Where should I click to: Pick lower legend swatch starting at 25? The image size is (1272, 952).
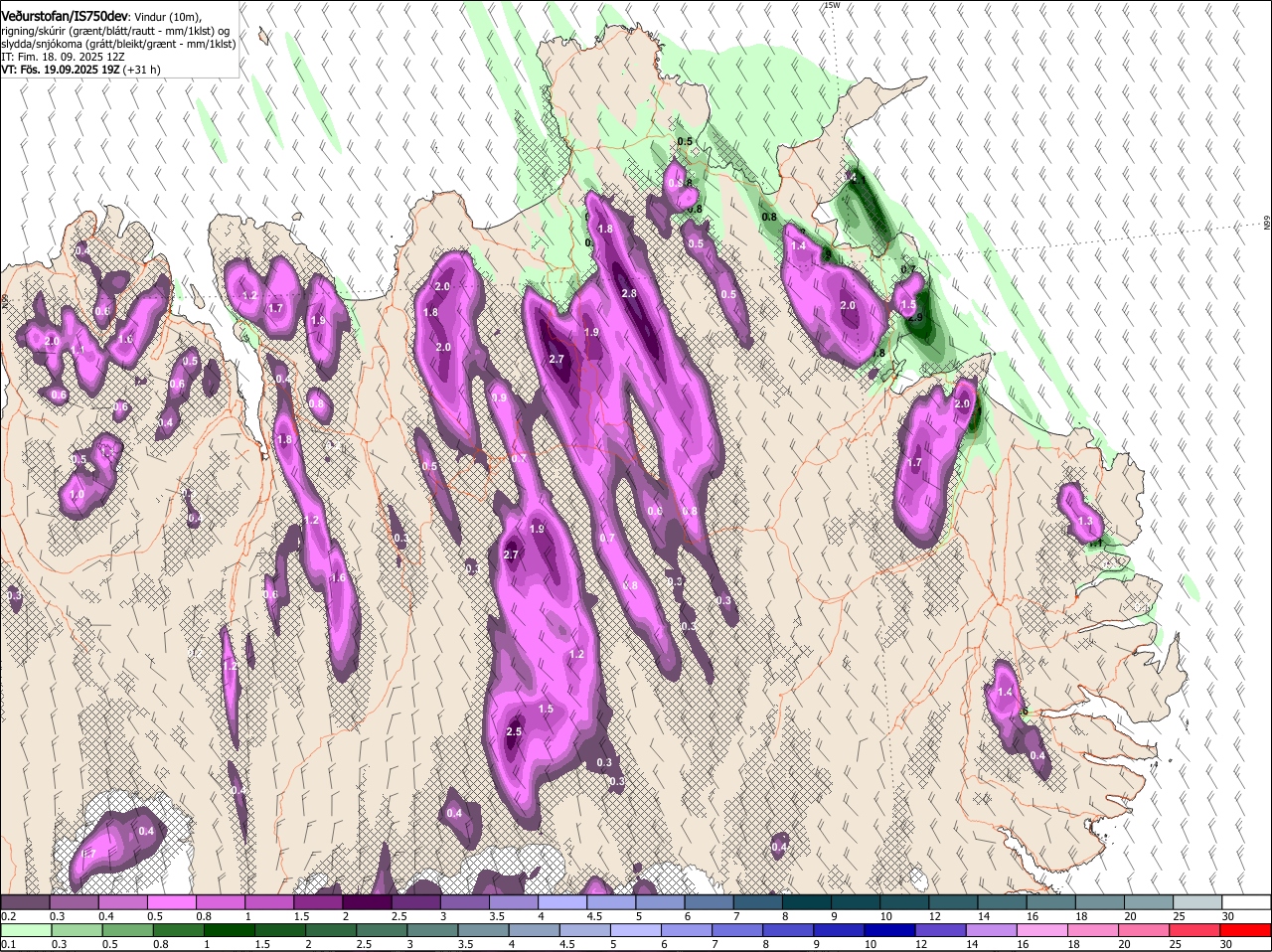coord(1195,930)
